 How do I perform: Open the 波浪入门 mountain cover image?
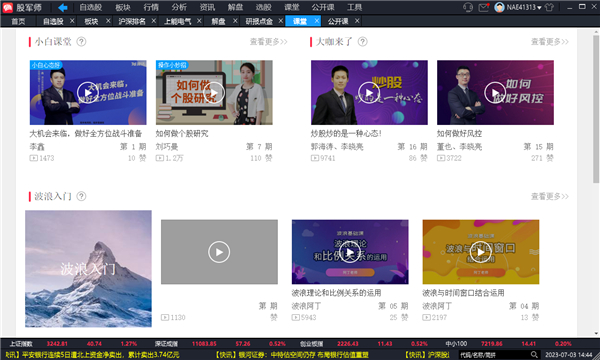pos(88,269)
